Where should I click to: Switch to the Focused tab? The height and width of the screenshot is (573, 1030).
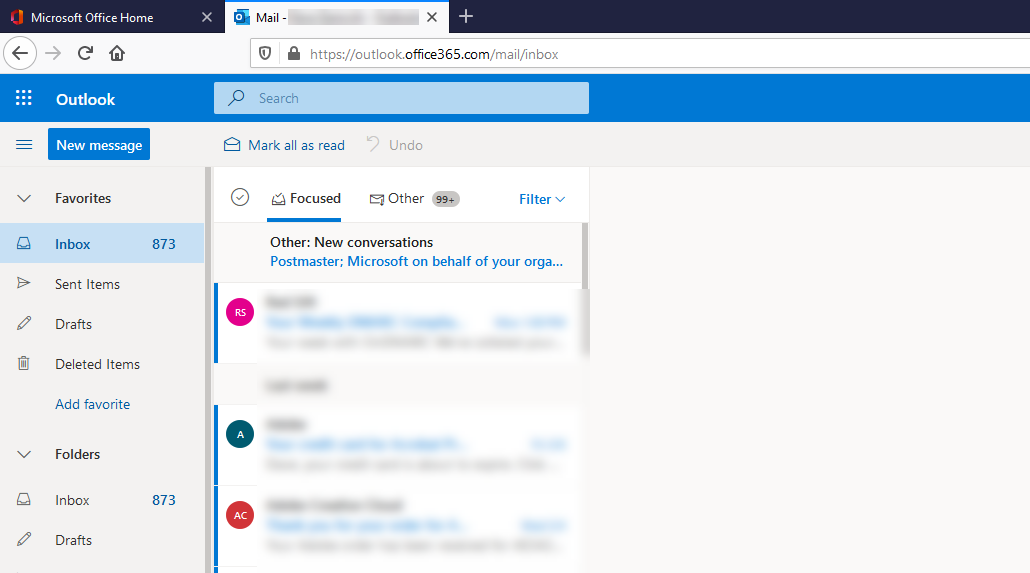pos(306,198)
